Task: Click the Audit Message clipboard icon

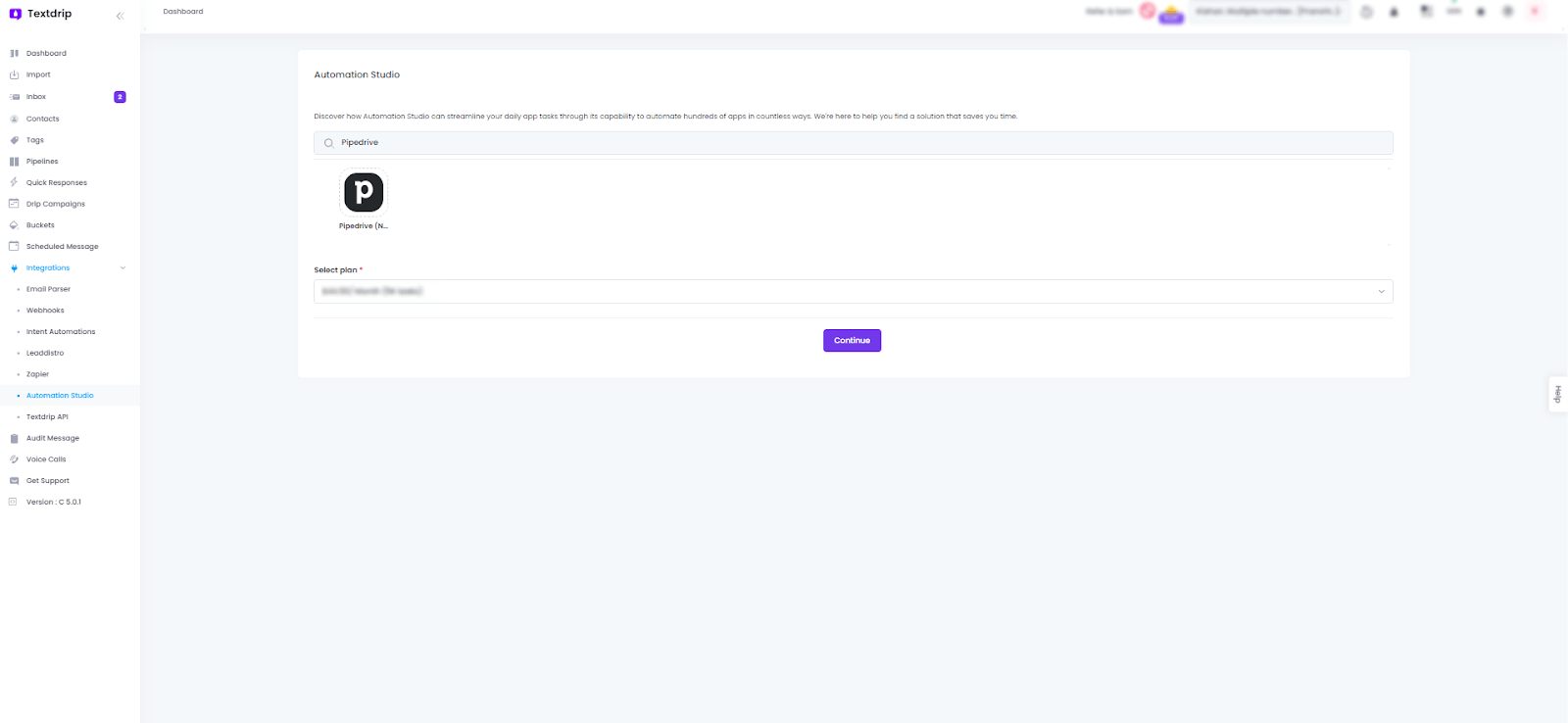Action: tap(14, 438)
